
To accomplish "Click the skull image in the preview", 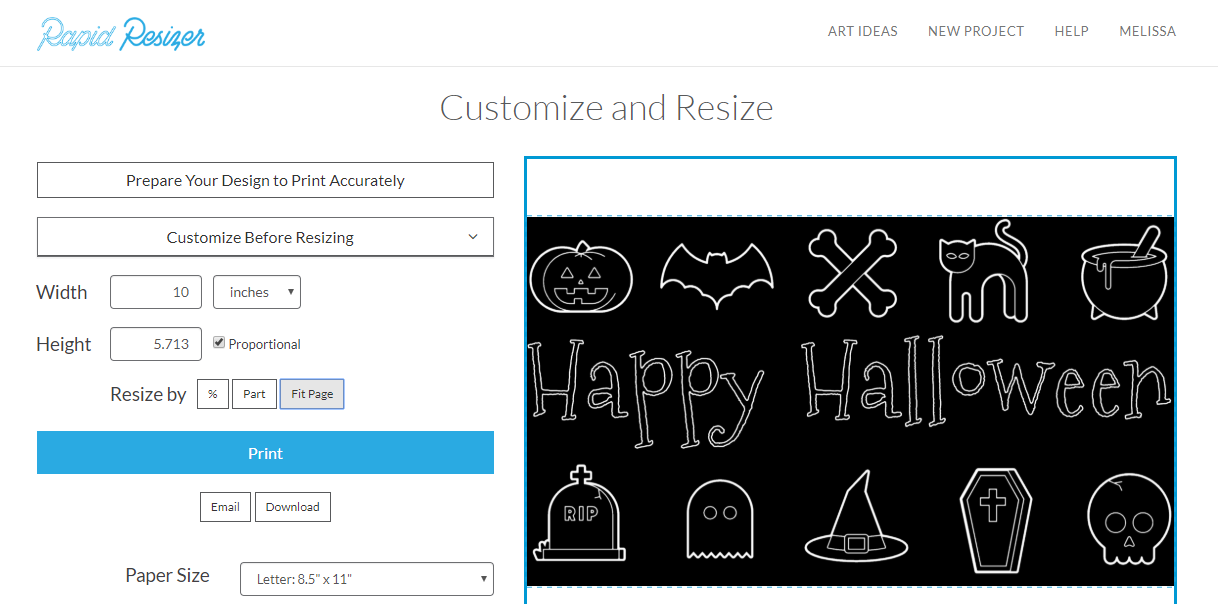I will (x=1127, y=519).
